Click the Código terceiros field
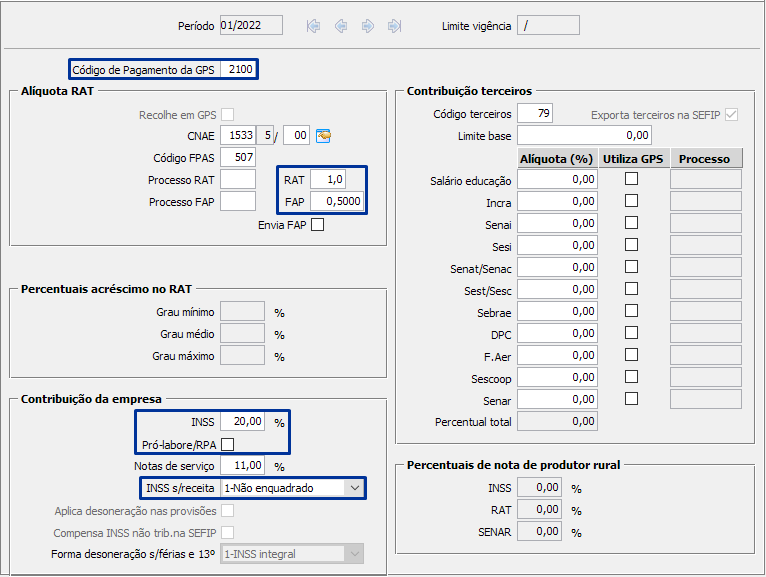Image resolution: width=766 pixels, height=577 pixels. coord(534,113)
